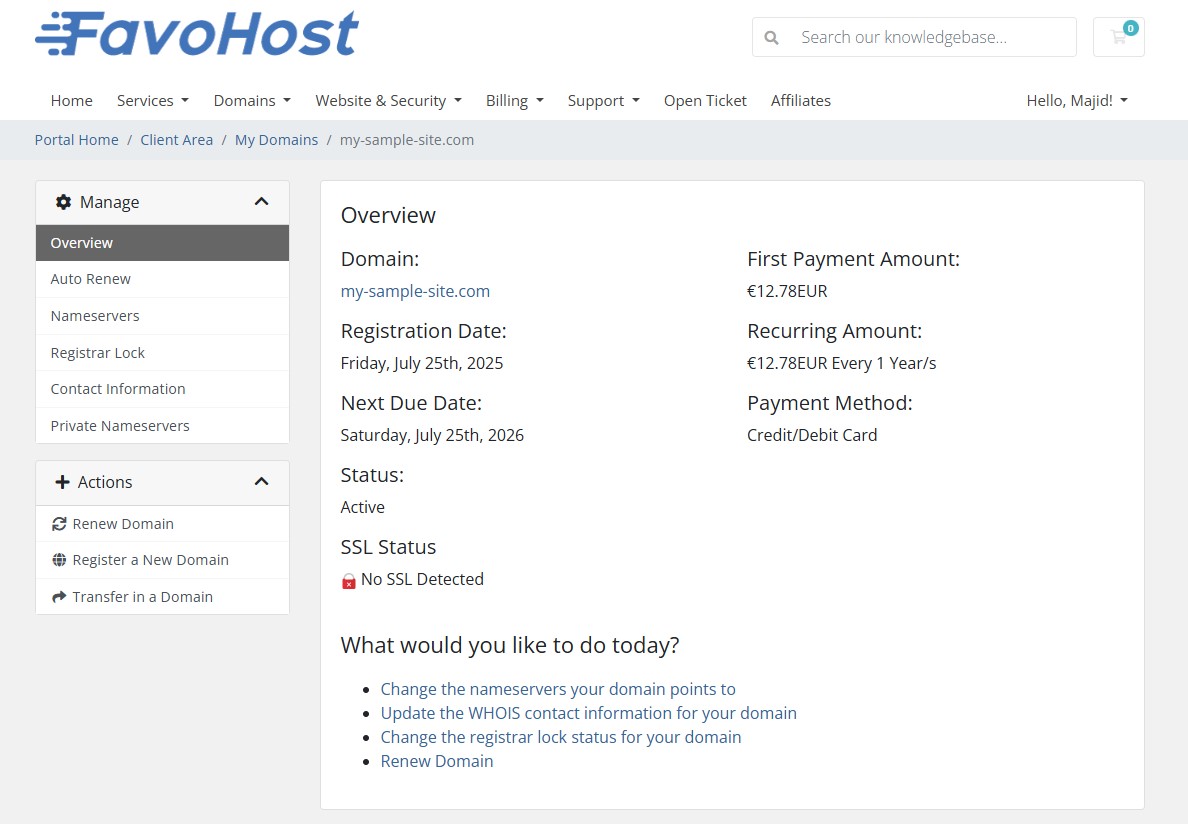Open the Billing menu

(514, 100)
